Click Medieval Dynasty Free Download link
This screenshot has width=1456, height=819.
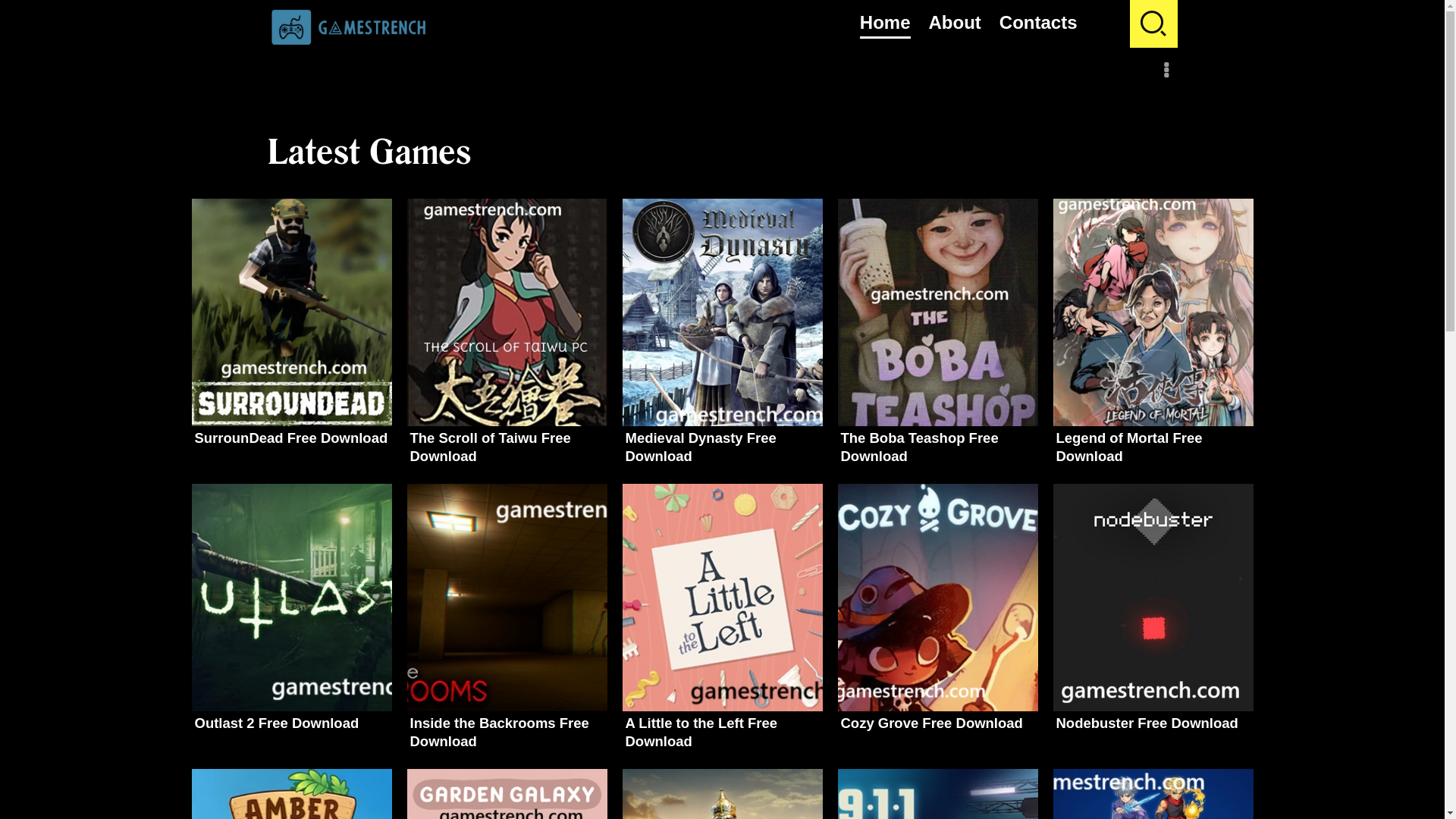point(701,447)
